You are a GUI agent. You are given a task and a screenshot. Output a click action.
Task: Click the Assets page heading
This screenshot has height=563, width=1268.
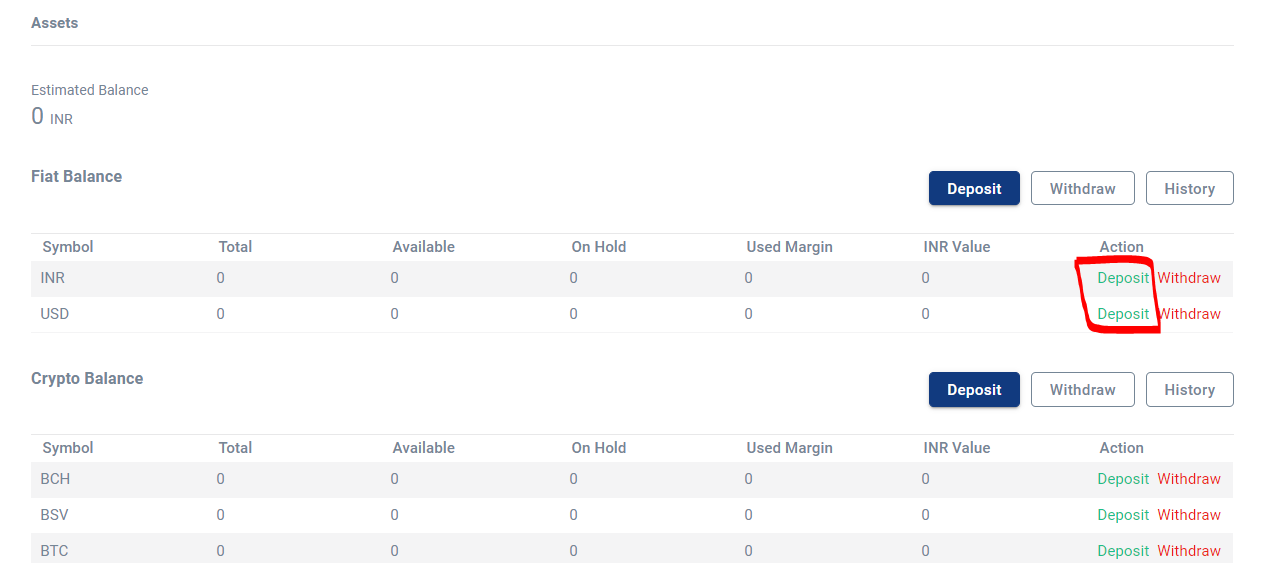55,23
